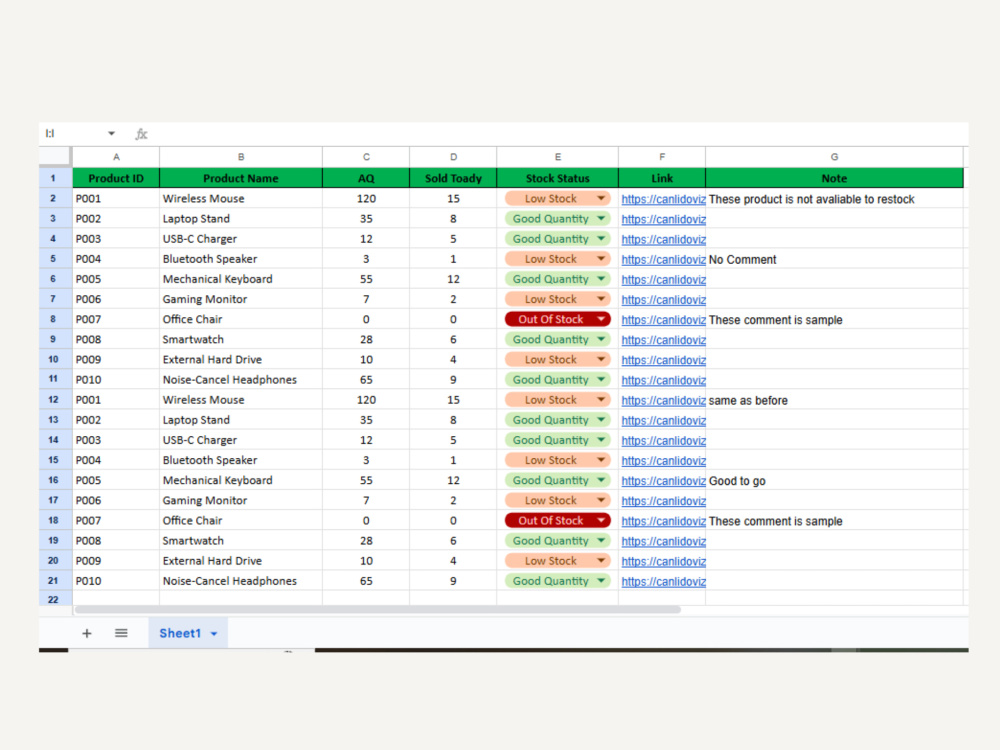Select the note 'These product is not avaliable to restock'
This screenshot has height=750, width=1000.
834,199
